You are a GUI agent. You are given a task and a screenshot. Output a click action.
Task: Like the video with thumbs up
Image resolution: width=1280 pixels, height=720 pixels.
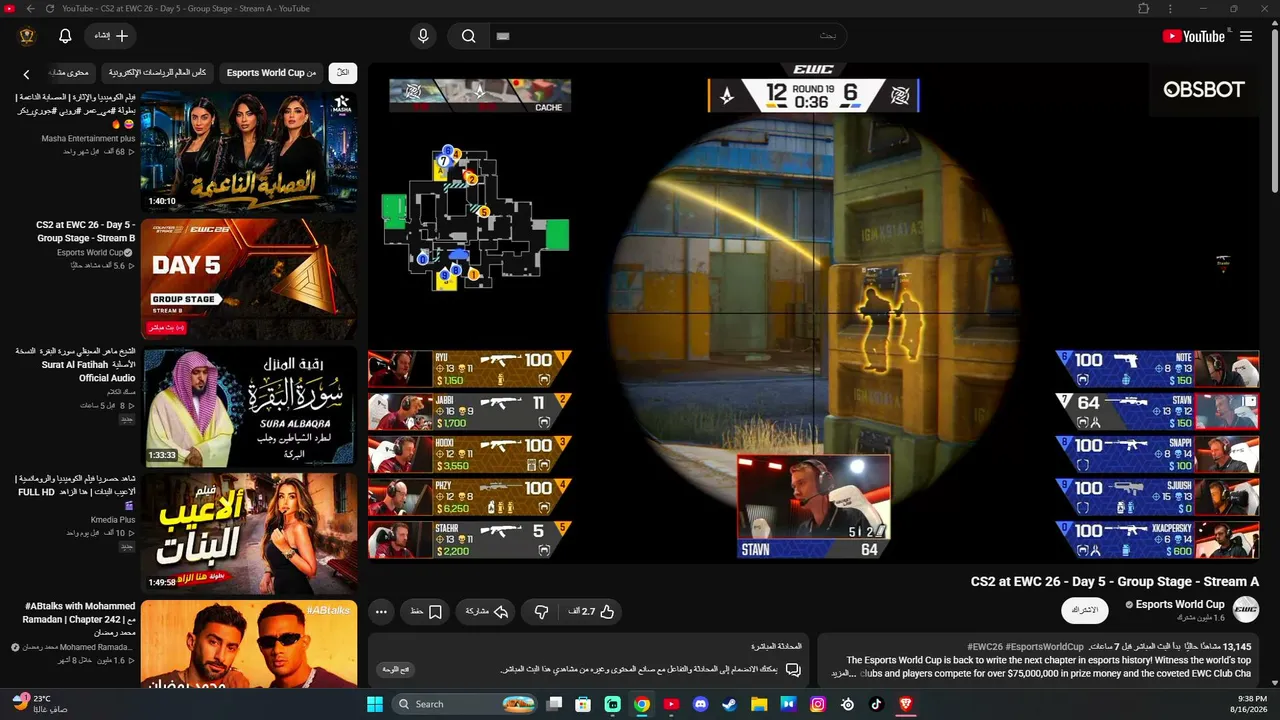(591, 611)
